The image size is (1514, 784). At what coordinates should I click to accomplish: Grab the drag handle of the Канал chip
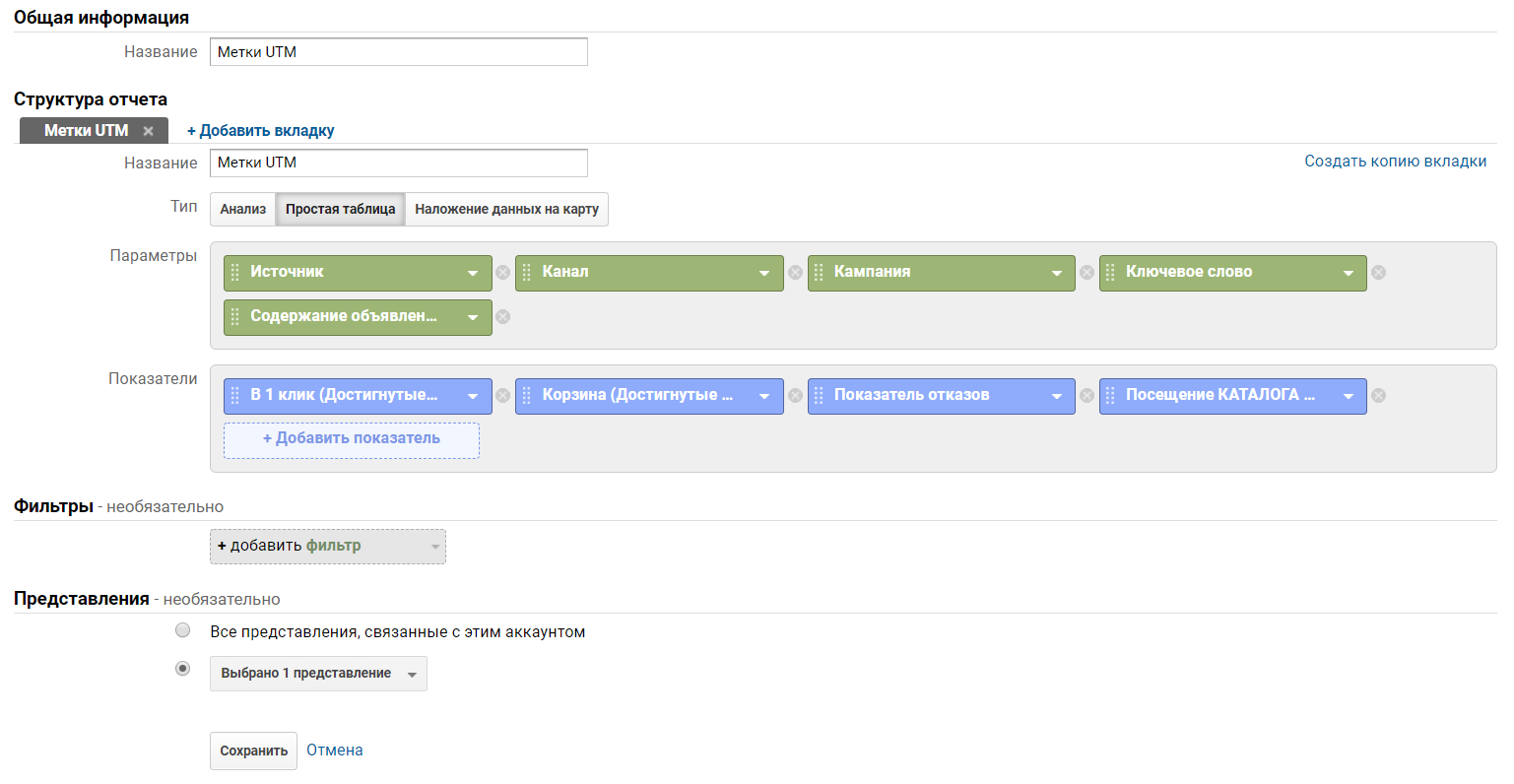coord(527,273)
